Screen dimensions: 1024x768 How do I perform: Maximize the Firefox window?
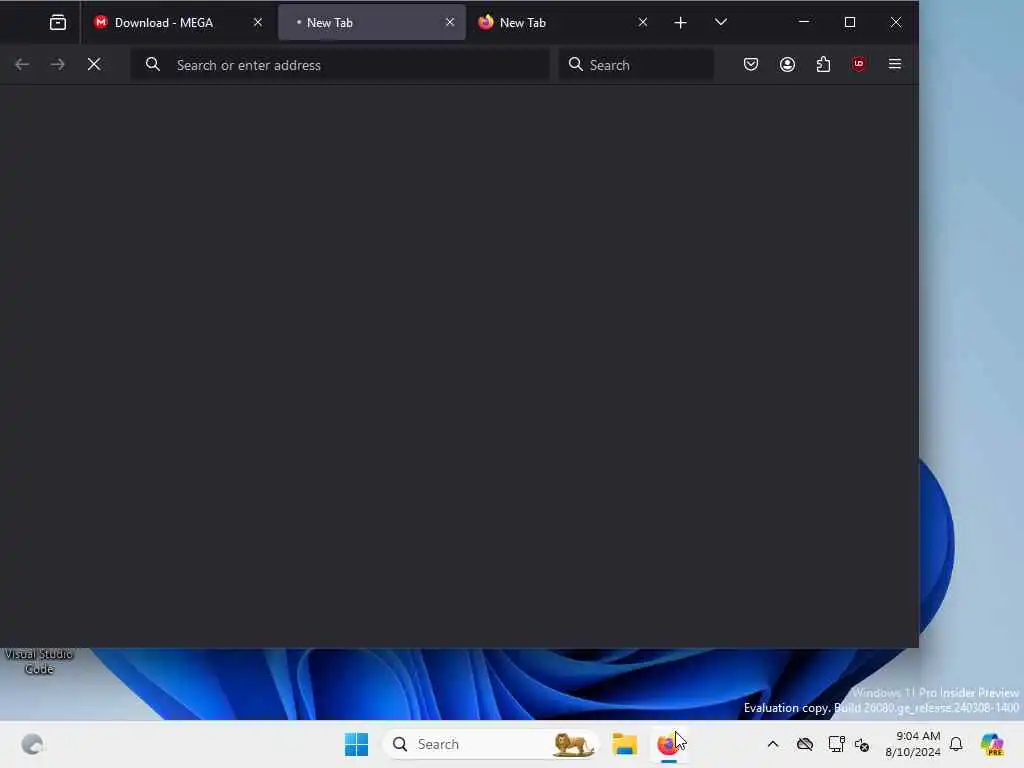click(850, 22)
